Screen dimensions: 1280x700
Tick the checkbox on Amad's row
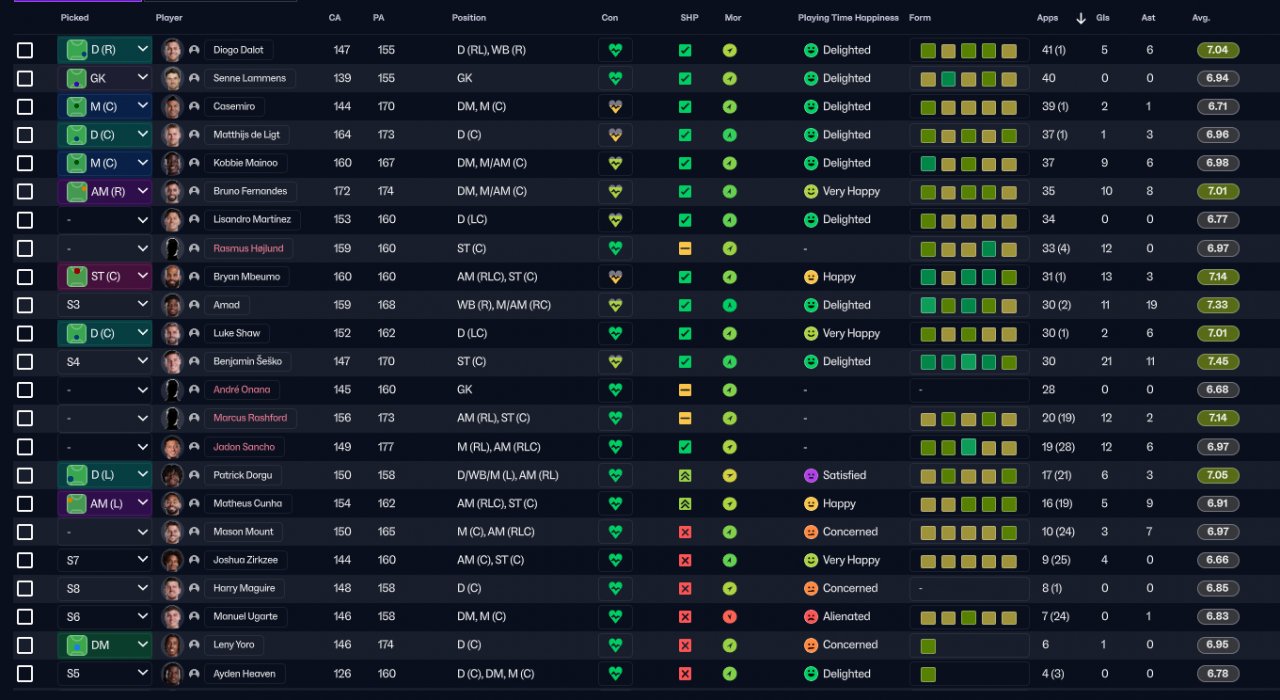pyautogui.click(x=25, y=305)
